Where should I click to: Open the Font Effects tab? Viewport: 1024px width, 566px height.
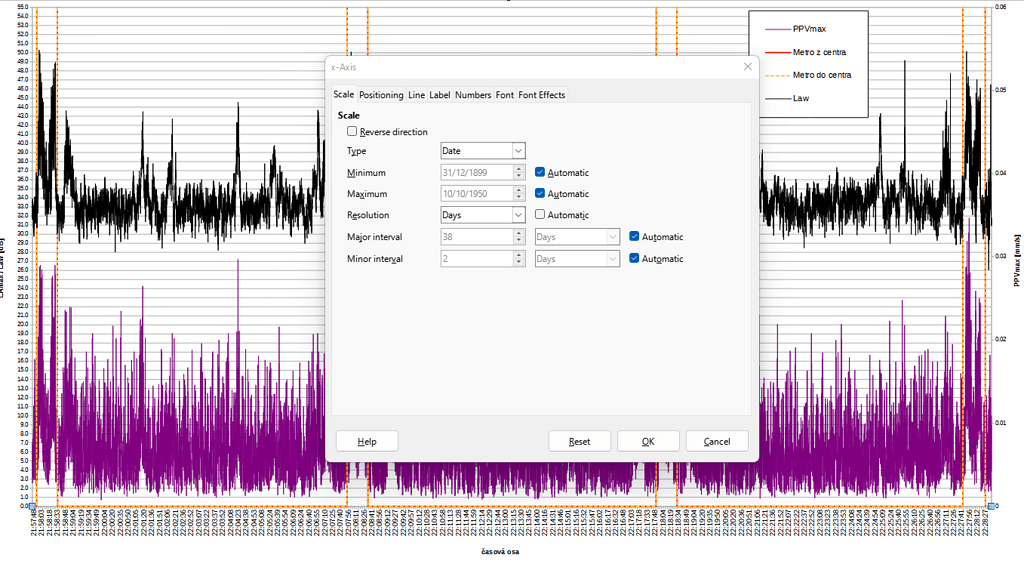click(541, 95)
